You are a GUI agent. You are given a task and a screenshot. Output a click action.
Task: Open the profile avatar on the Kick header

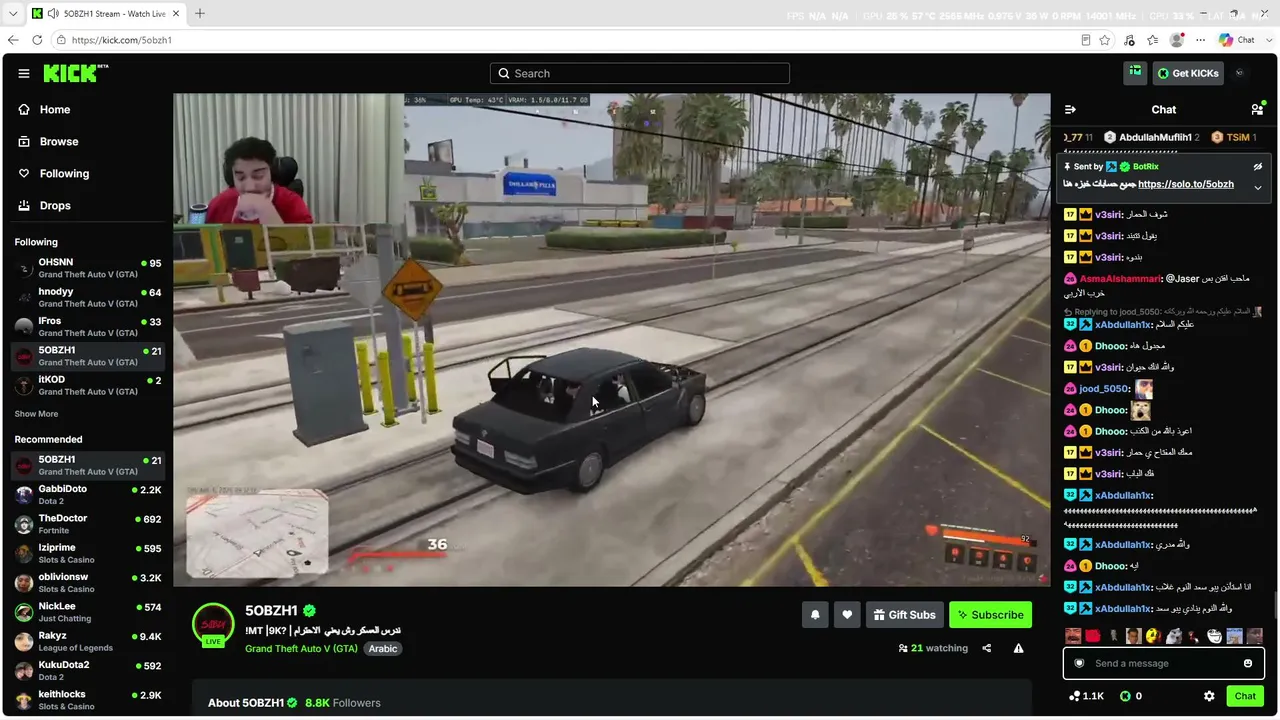pos(1240,73)
